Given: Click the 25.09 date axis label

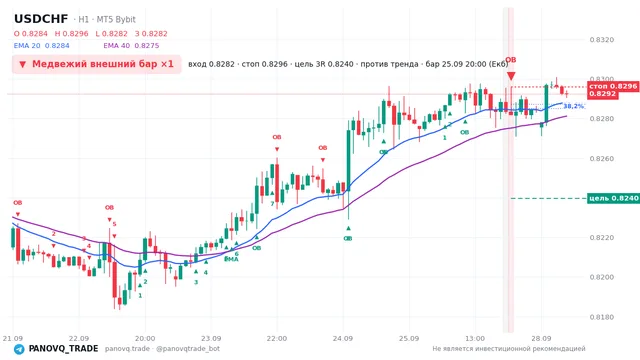Looking at the screenshot, I should tap(409, 338).
